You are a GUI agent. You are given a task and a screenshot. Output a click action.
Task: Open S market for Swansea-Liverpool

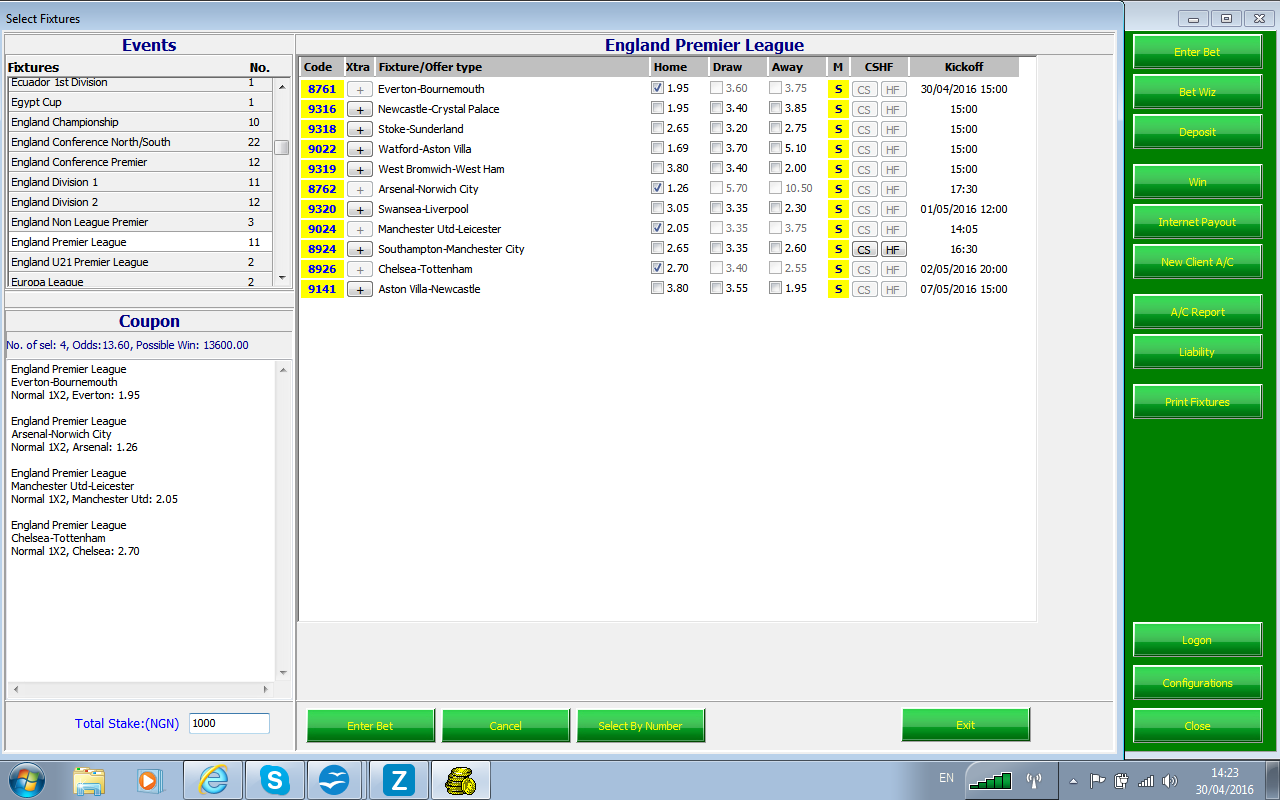pos(839,209)
